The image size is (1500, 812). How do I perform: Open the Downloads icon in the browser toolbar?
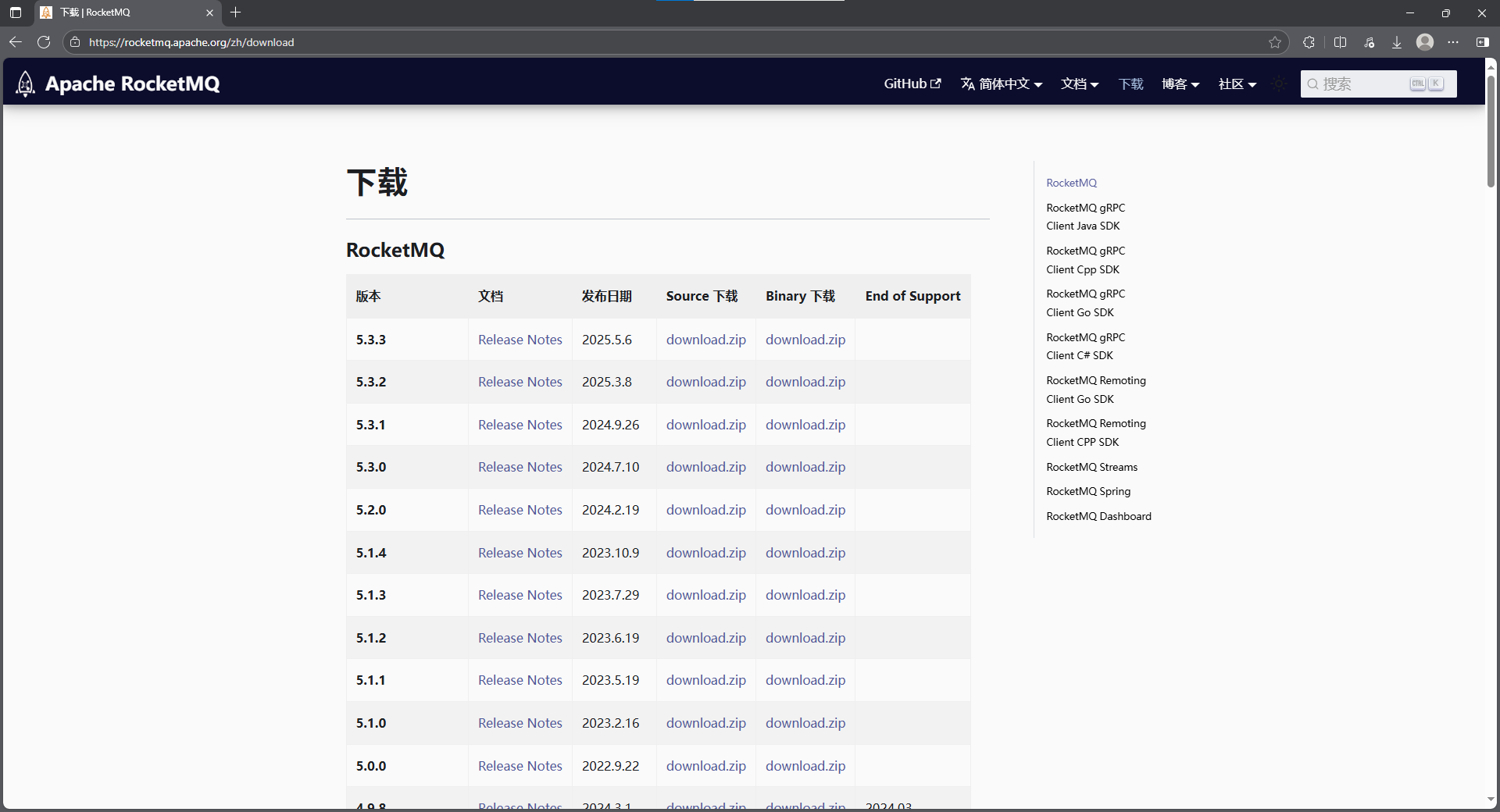[x=1397, y=42]
